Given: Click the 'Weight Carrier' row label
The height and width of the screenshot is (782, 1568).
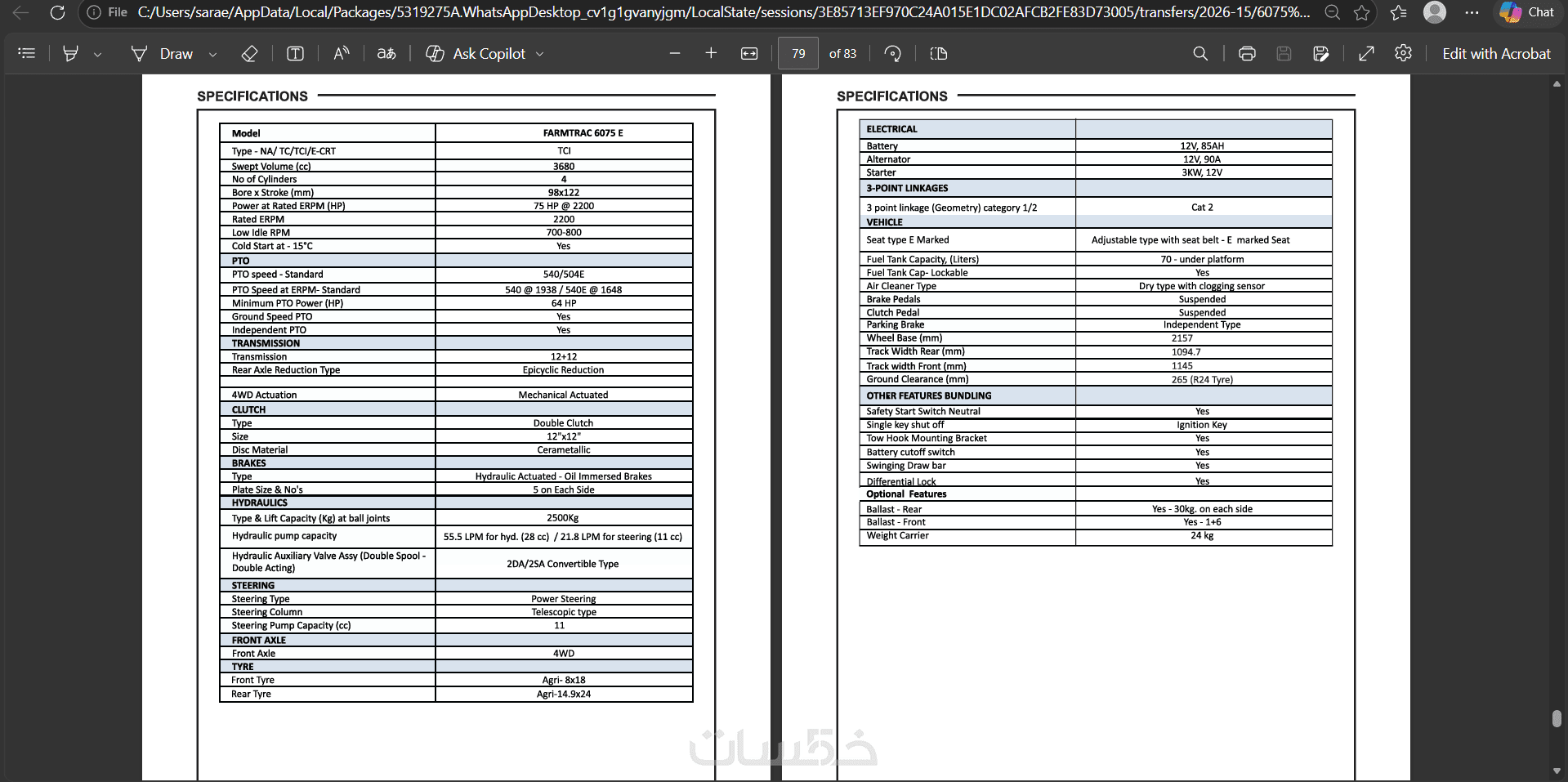Looking at the screenshot, I should 897,536.
